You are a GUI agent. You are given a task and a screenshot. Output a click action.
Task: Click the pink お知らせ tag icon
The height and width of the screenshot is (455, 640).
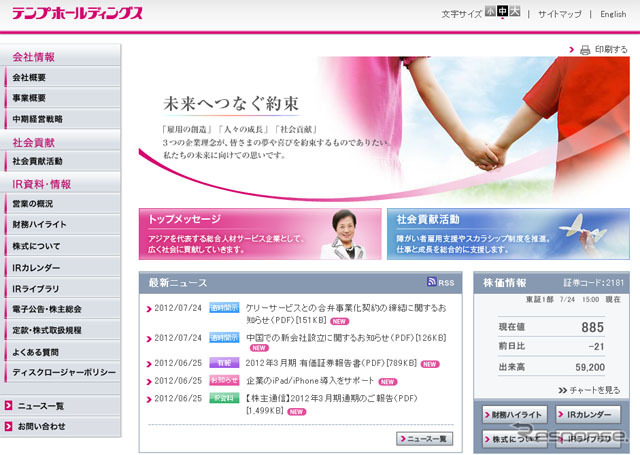pyautogui.click(x=224, y=380)
